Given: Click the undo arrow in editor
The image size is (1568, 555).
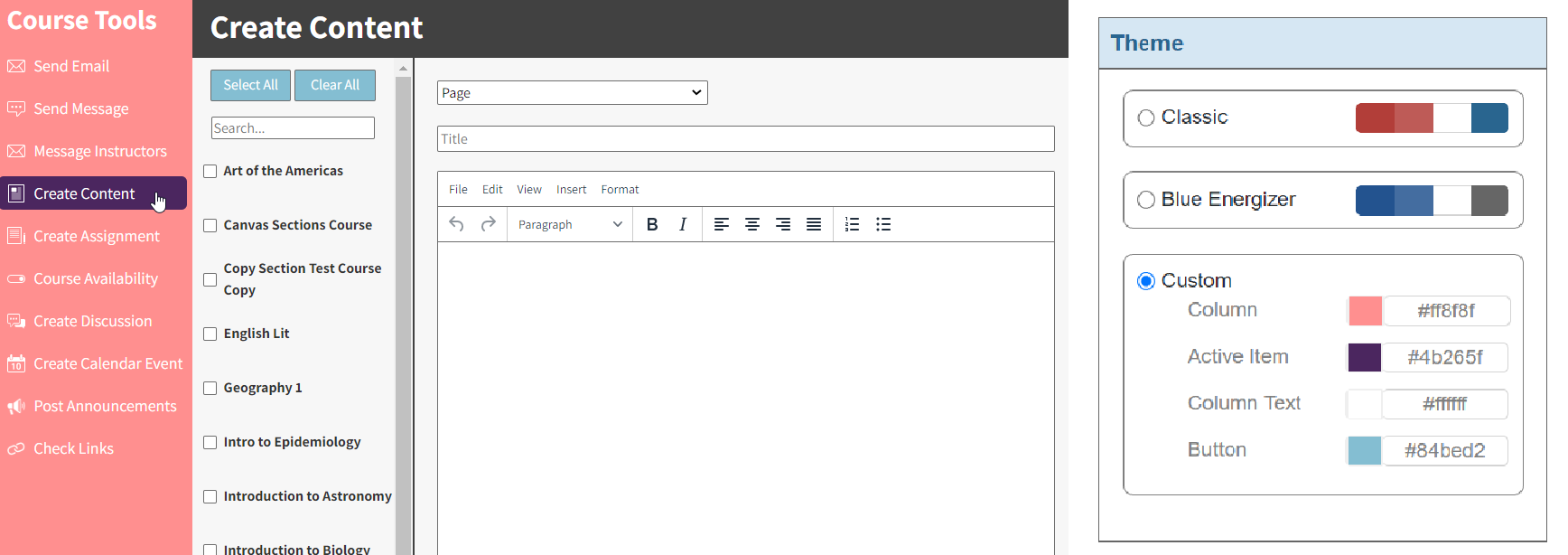Looking at the screenshot, I should pos(457,224).
